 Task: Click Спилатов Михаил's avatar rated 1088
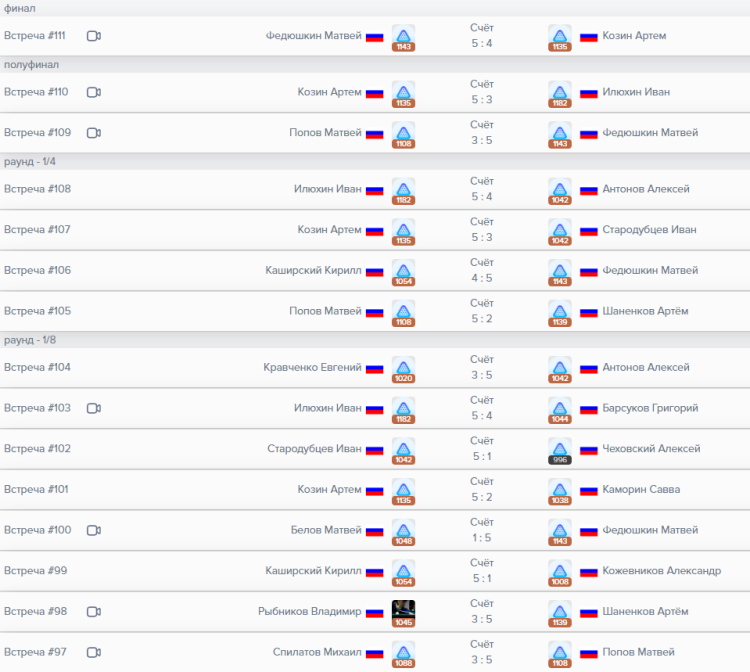(403, 651)
